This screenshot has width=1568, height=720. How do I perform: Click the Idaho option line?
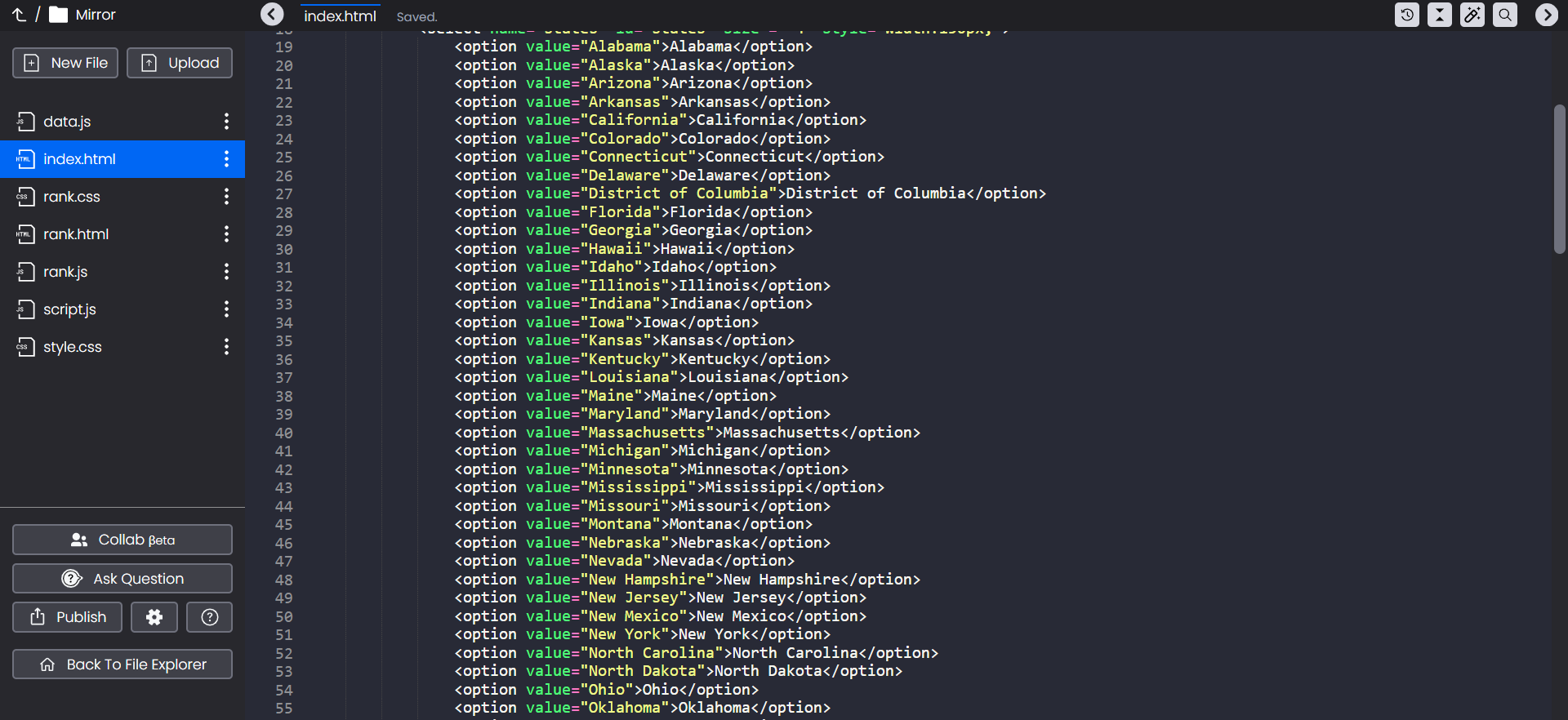pos(615,267)
